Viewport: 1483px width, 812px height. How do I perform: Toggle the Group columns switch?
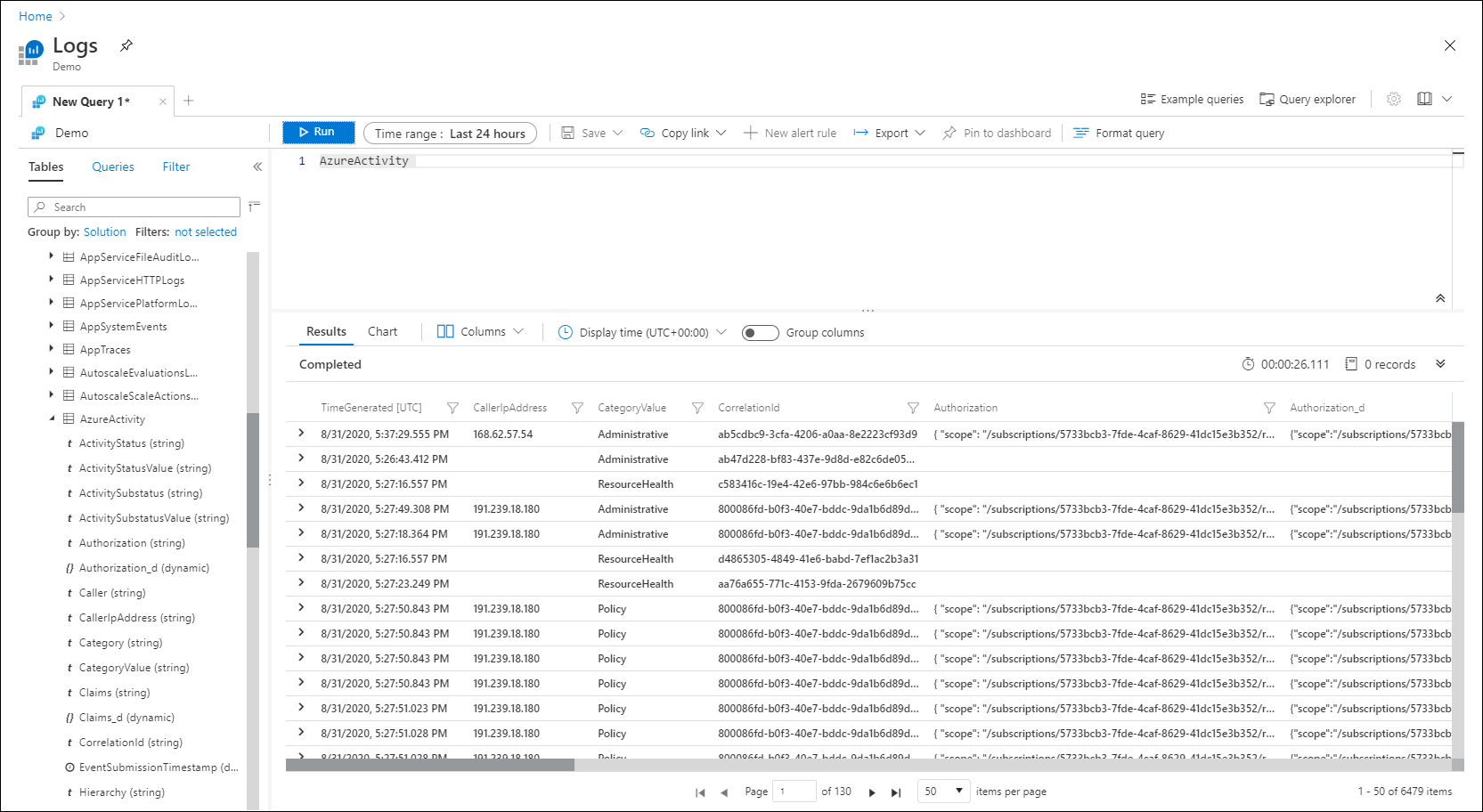[x=760, y=333]
